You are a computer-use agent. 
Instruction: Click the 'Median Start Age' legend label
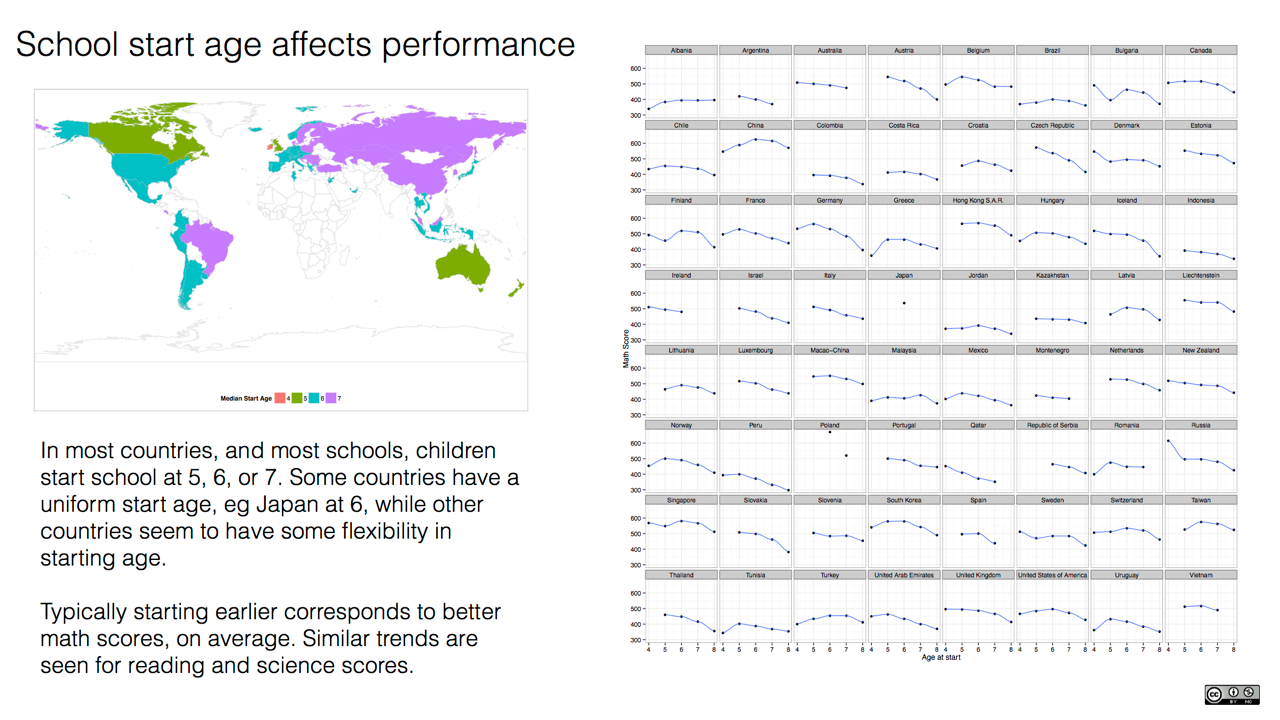(x=246, y=398)
